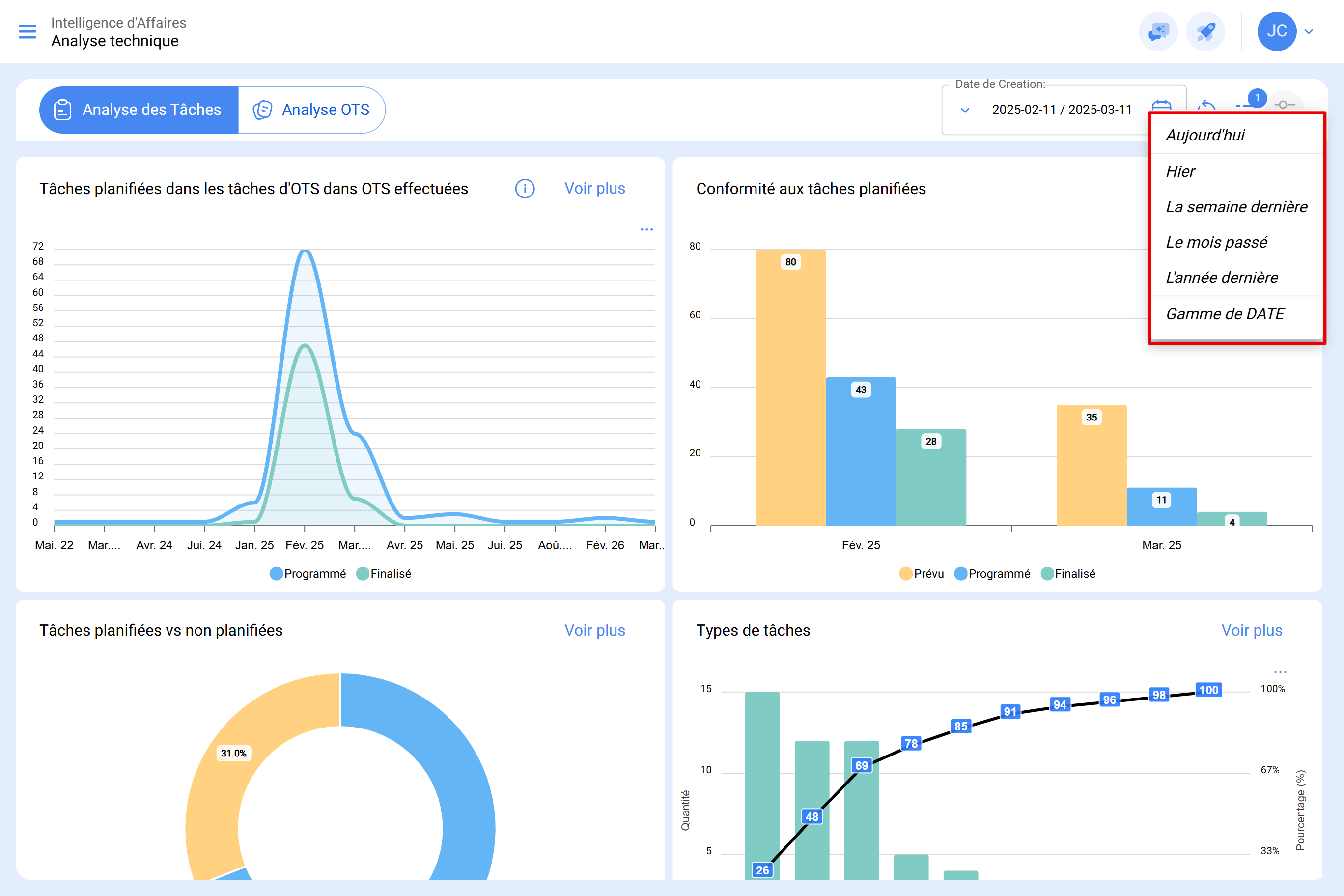This screenshot has width=1344, height=896.
Task: Open the three-dots menu in Types de tâches
Action: point(1280,672)
